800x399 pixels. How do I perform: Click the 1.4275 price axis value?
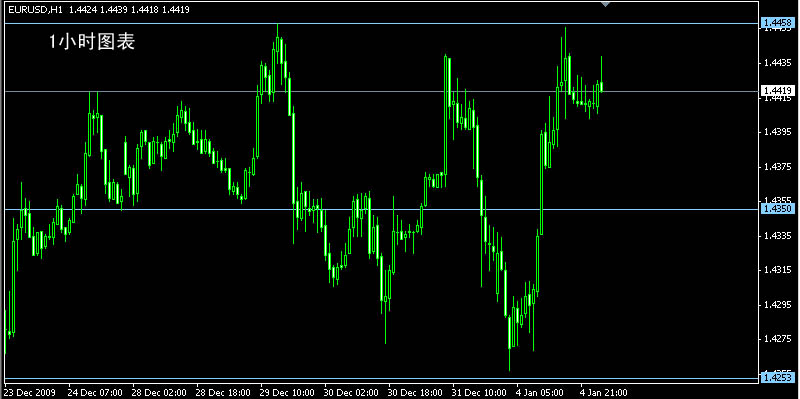778,339
